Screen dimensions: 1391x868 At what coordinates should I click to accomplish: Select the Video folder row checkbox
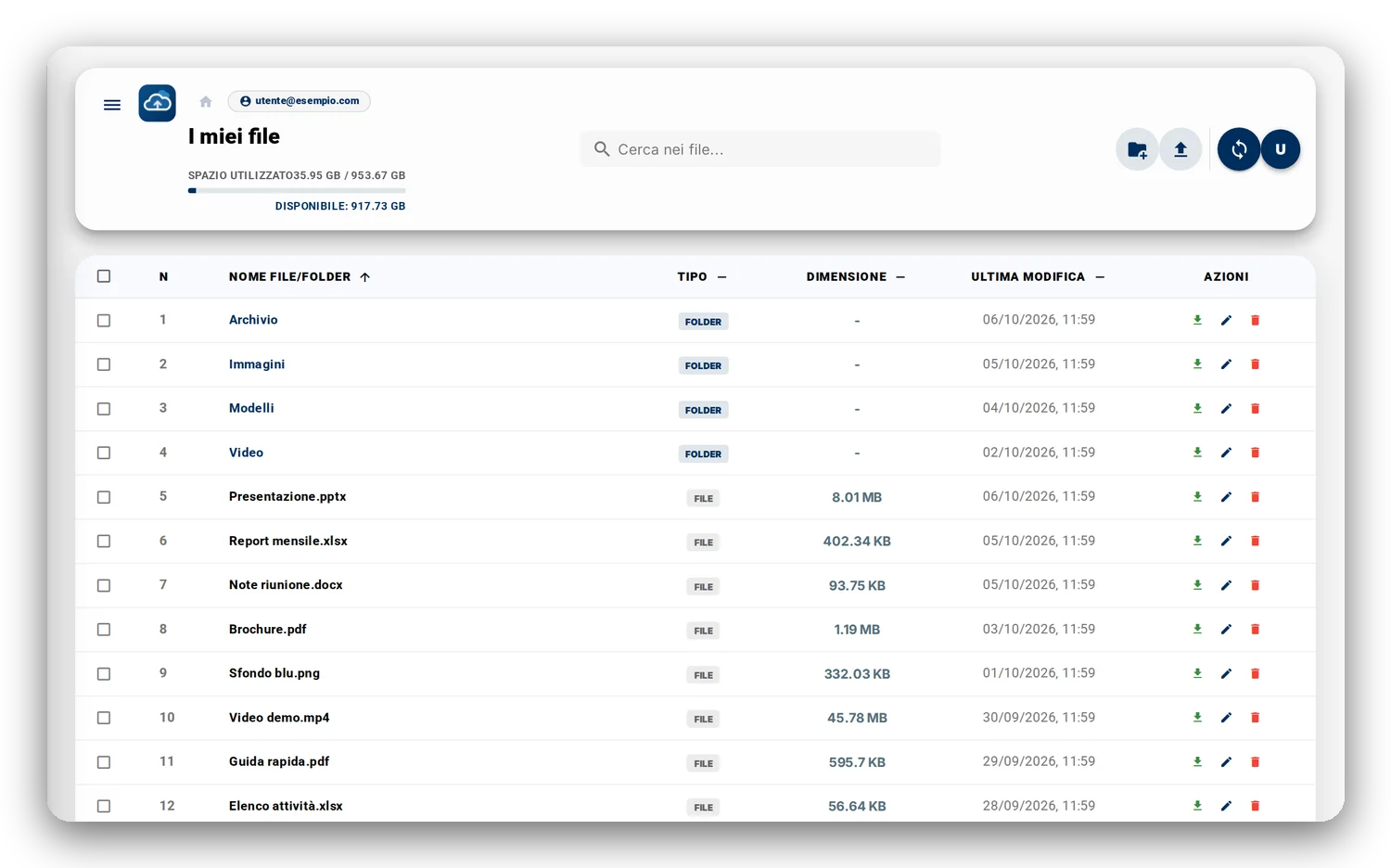(104, 453)
